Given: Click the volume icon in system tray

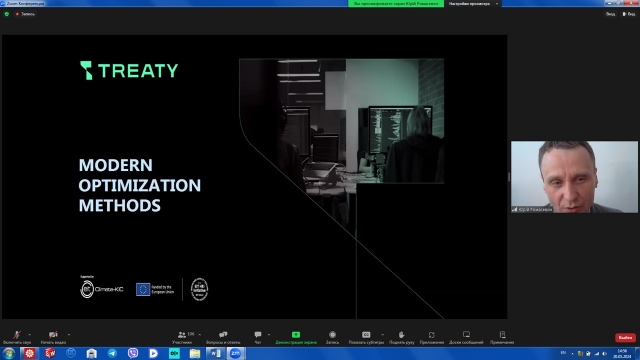Looking at the screenshot, I should (604, 353).
